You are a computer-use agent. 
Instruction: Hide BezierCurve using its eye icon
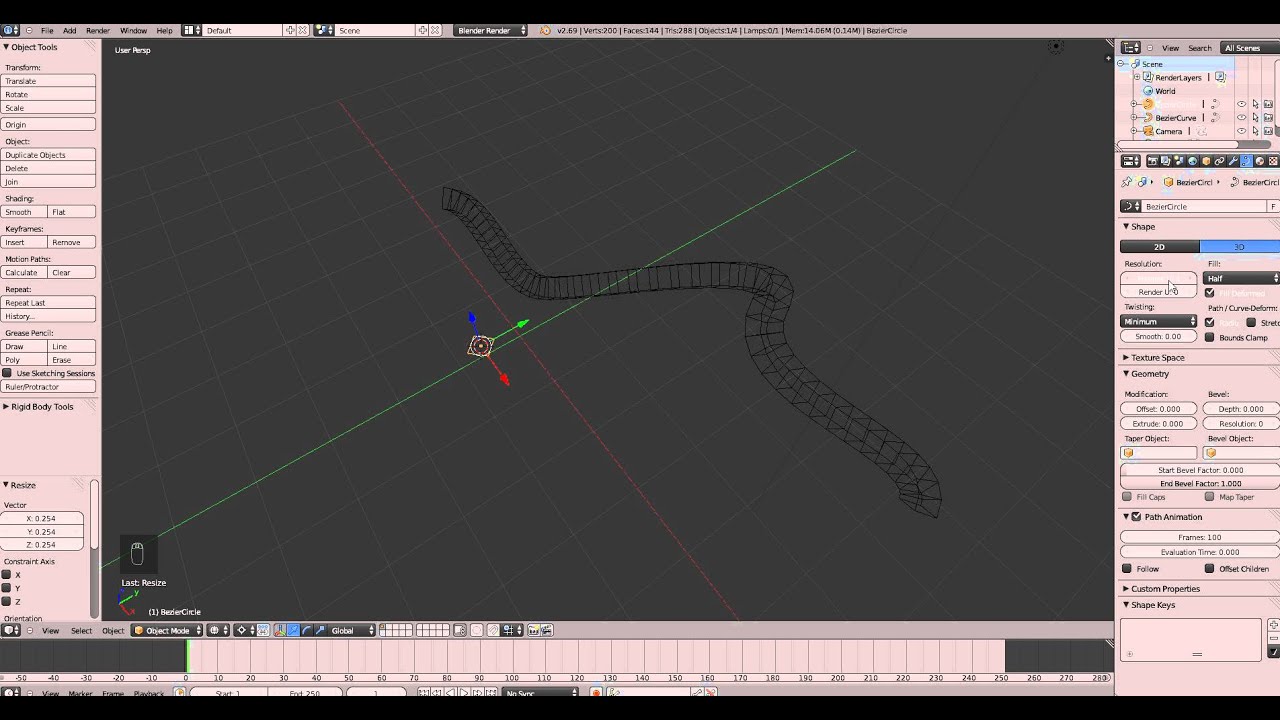(1241, 117)
